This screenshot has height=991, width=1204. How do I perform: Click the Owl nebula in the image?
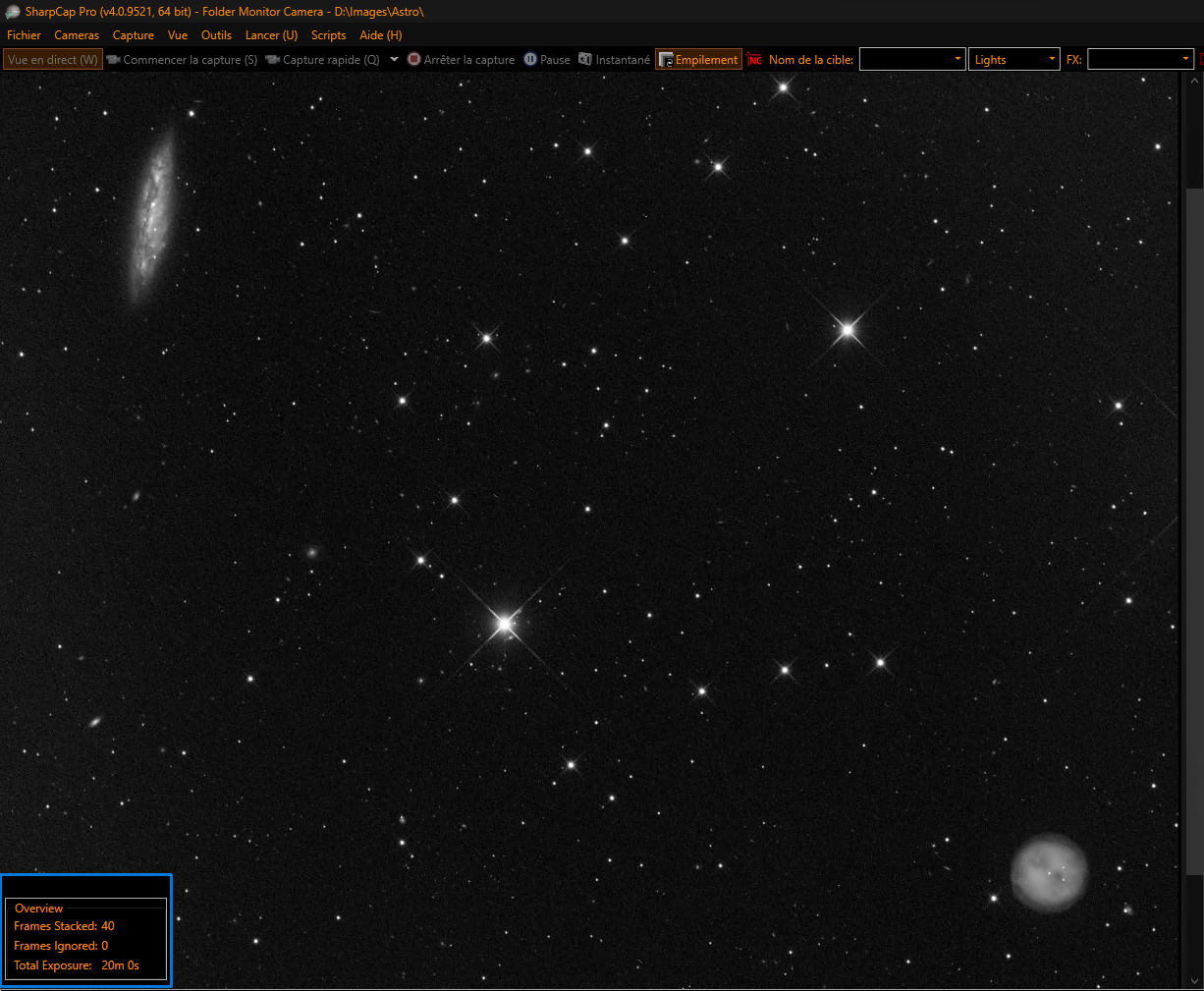point(1049,872)
